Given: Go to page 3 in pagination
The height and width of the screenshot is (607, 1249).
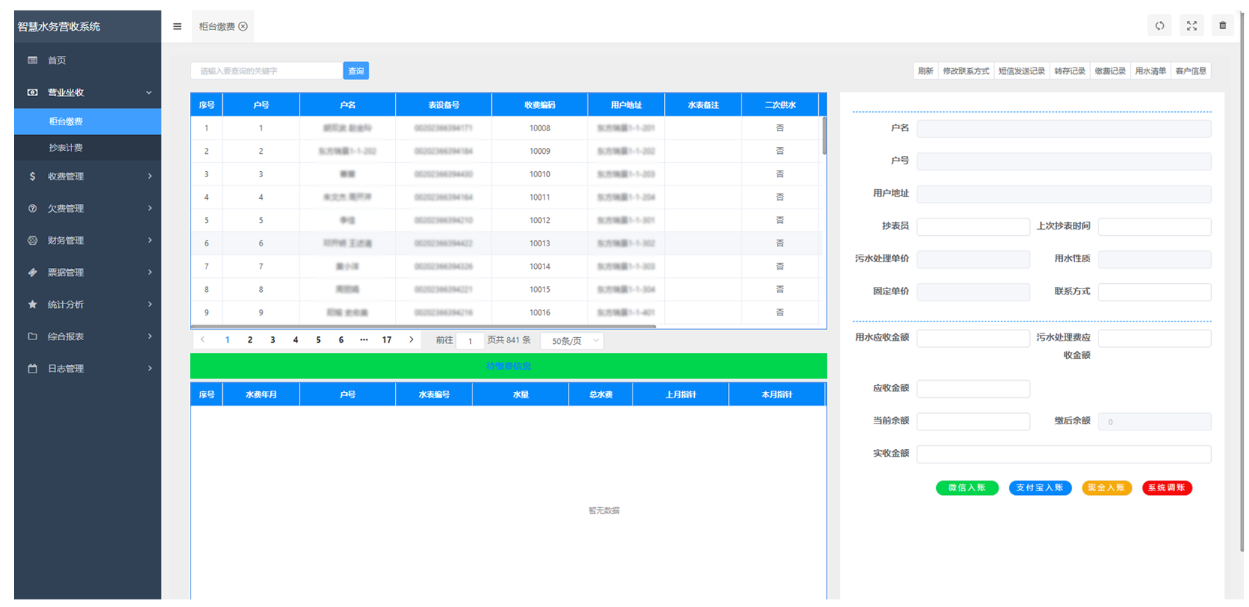Looking at the screenshot, I should pos(273,340).
